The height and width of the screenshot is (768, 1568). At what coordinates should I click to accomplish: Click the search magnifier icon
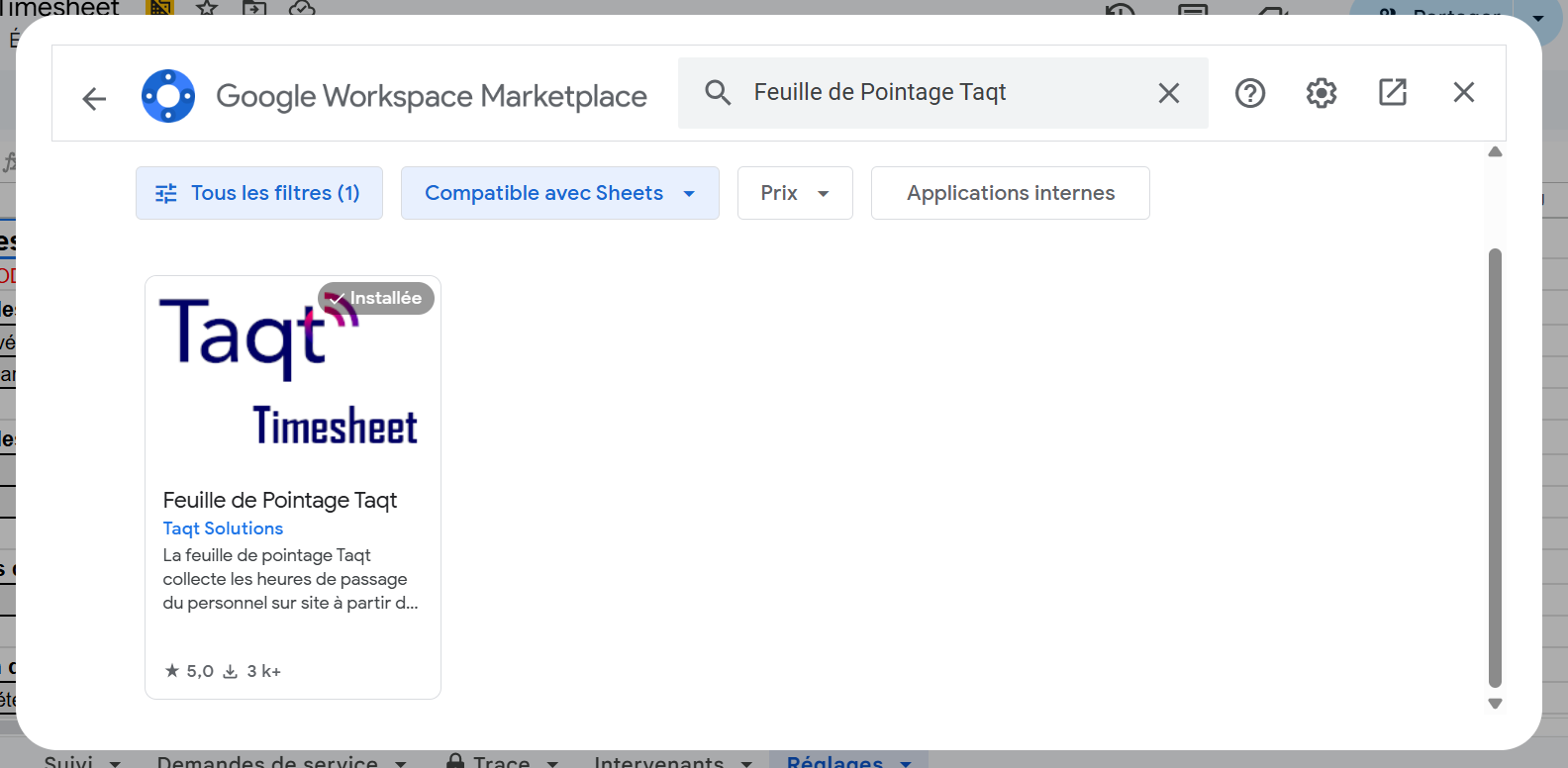[x=718, y=93]
